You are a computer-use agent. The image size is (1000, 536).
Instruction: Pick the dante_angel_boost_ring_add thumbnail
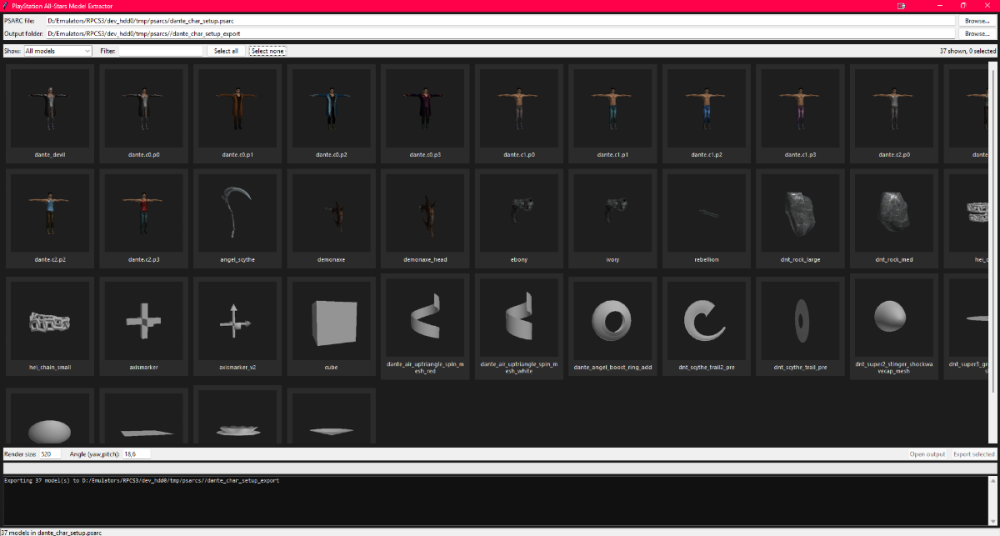click(612, 326)
